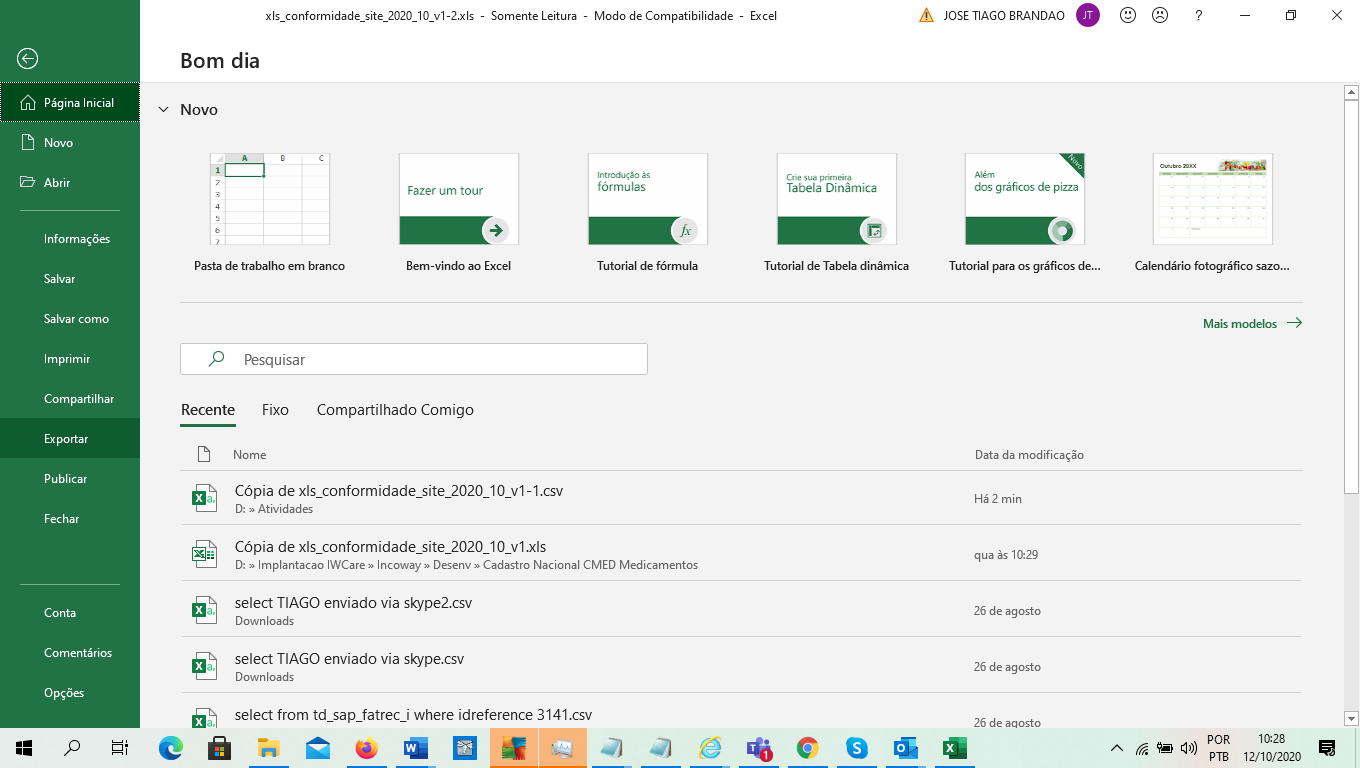Open Opções in the sidebar
1360x768 pixels.
[x=70, y=693]
